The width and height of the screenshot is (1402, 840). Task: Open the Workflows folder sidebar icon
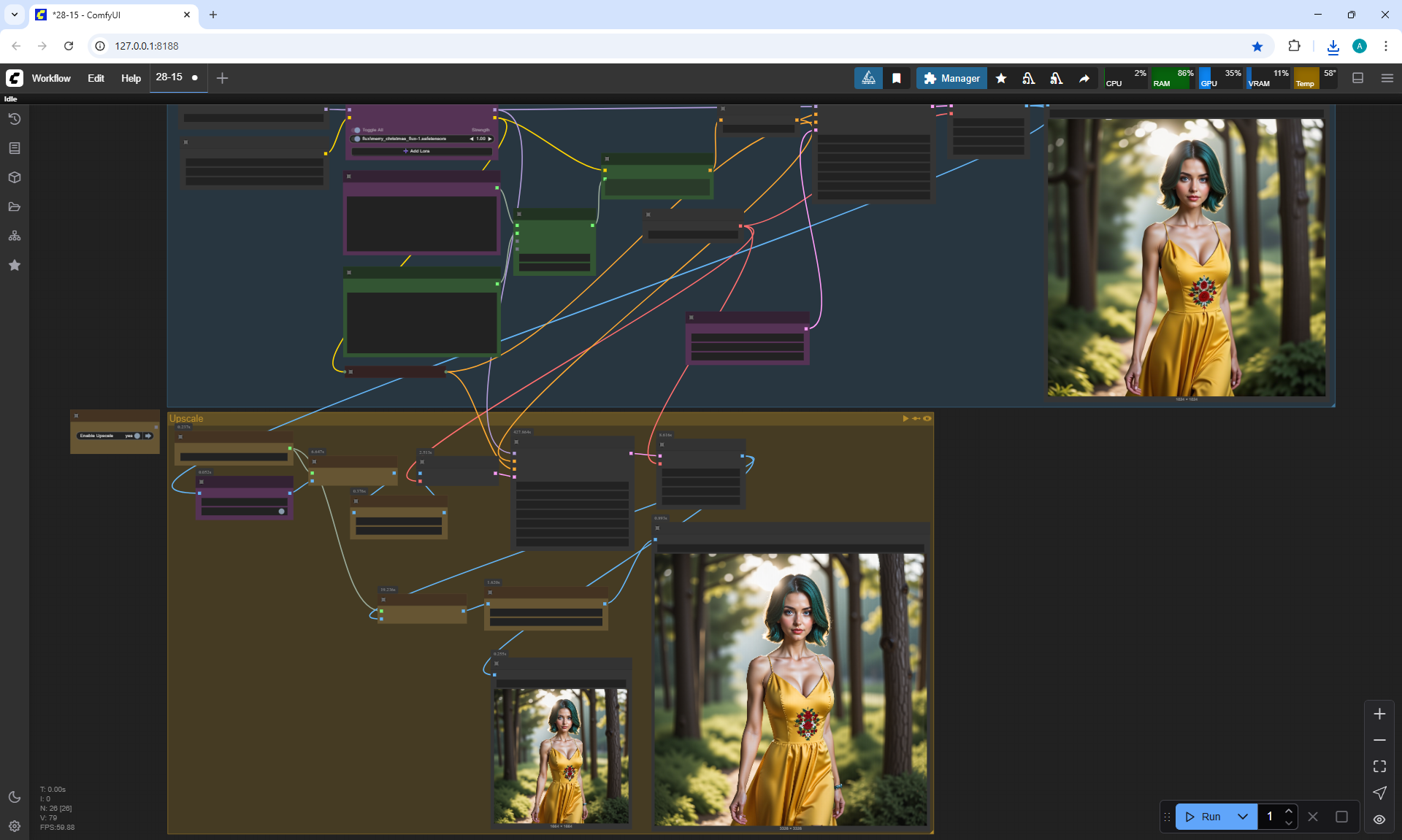(15, 207)
